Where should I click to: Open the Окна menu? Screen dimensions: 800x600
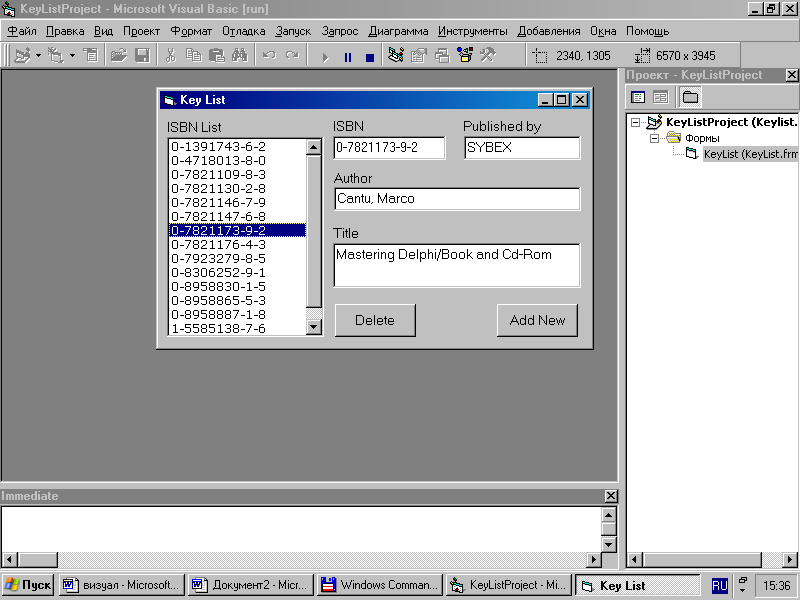(x=603, y=31)
